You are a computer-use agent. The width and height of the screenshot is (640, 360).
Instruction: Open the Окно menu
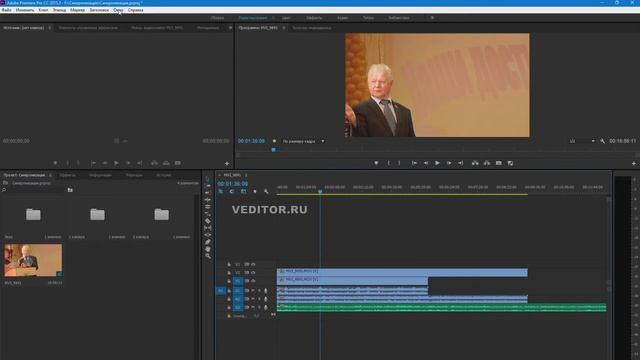[x=118, y=10]
